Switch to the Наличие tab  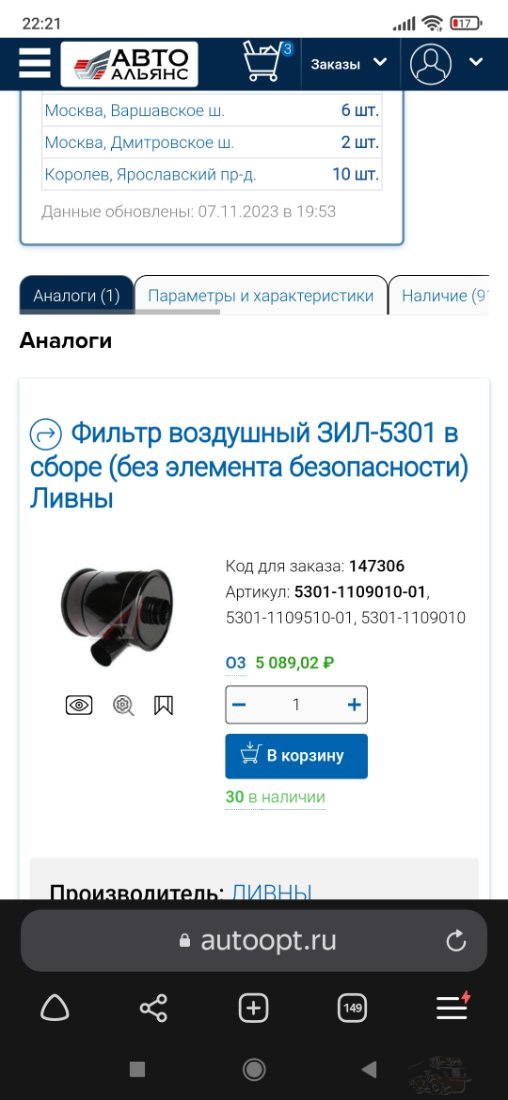(445, 295)
